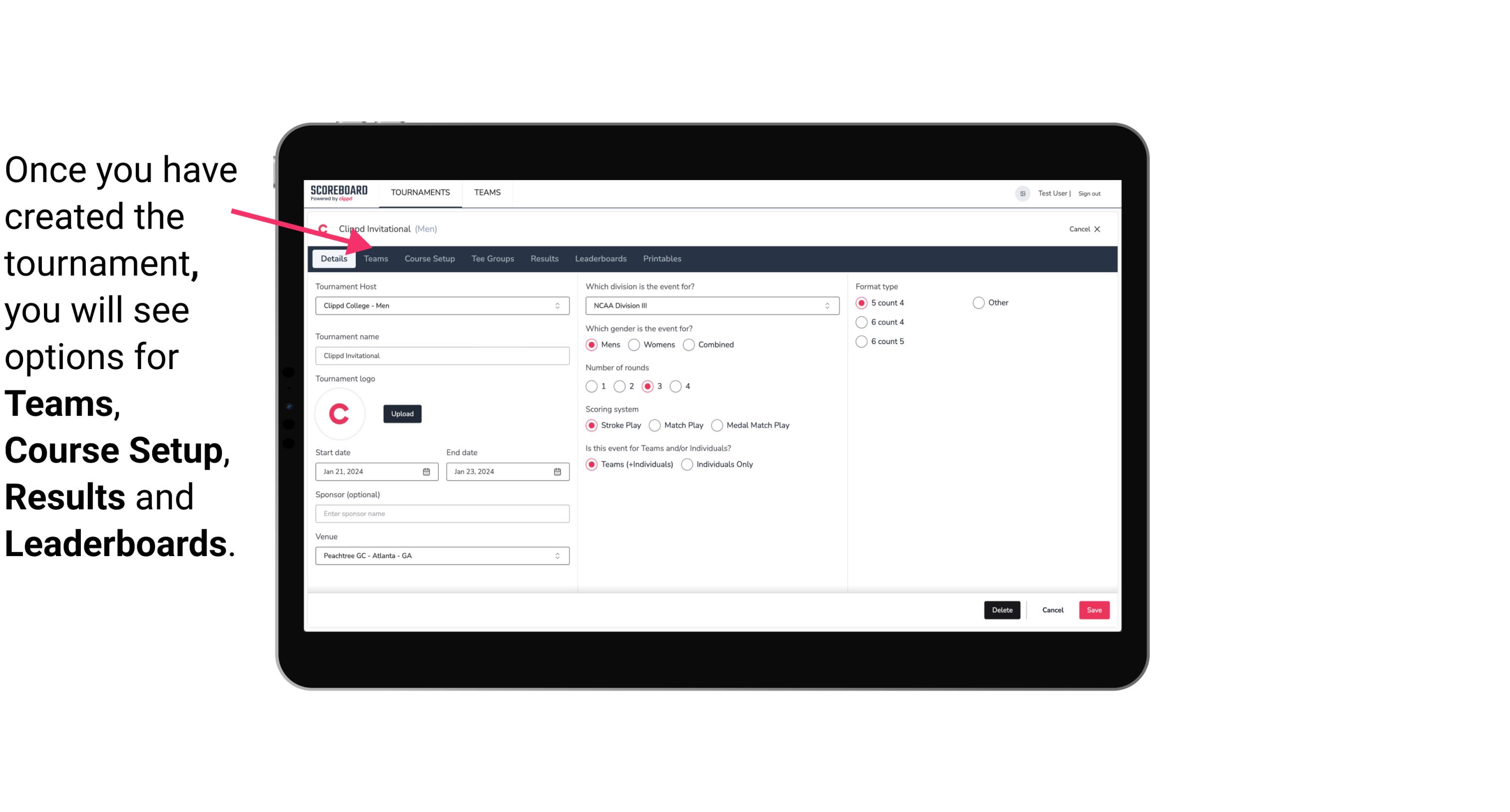Click the Tournament name input field
Image resolution: width=1510 pixels, height=812 pixels.
442,355
